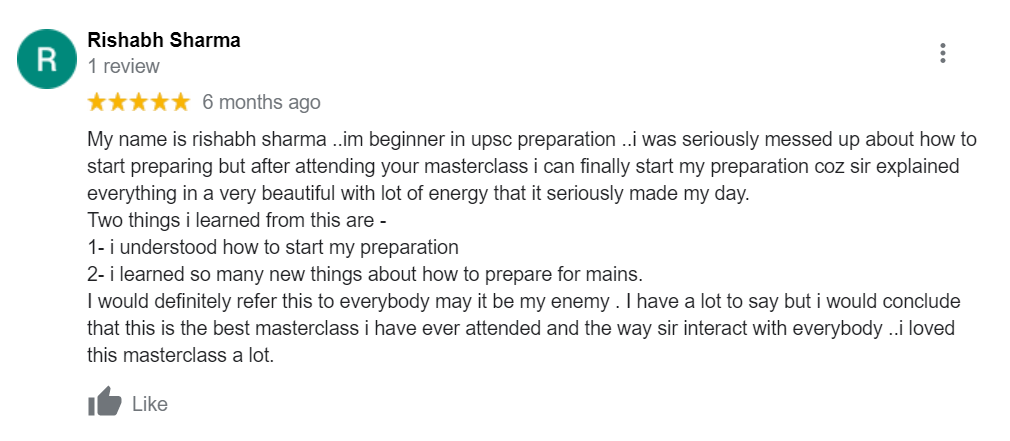Click the "Like" text label

(x=150, y=404)
